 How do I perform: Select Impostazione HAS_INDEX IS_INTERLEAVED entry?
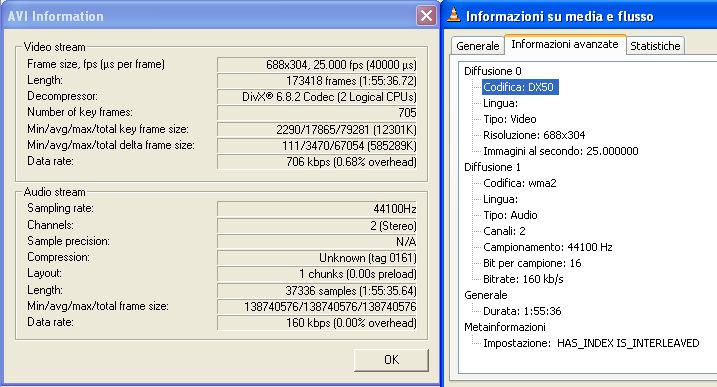(x=591, y=343)
